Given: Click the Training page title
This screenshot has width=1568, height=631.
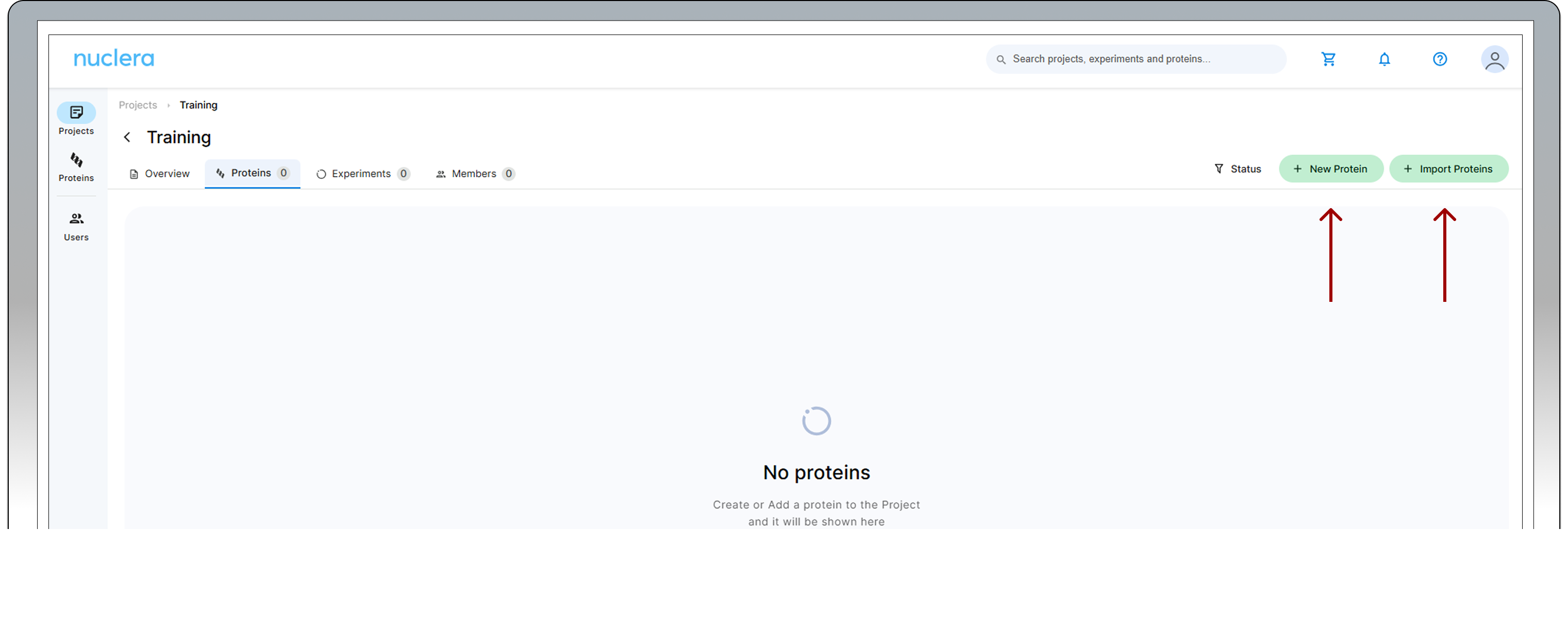Looking at the screenshot, I should click(179, 137).
